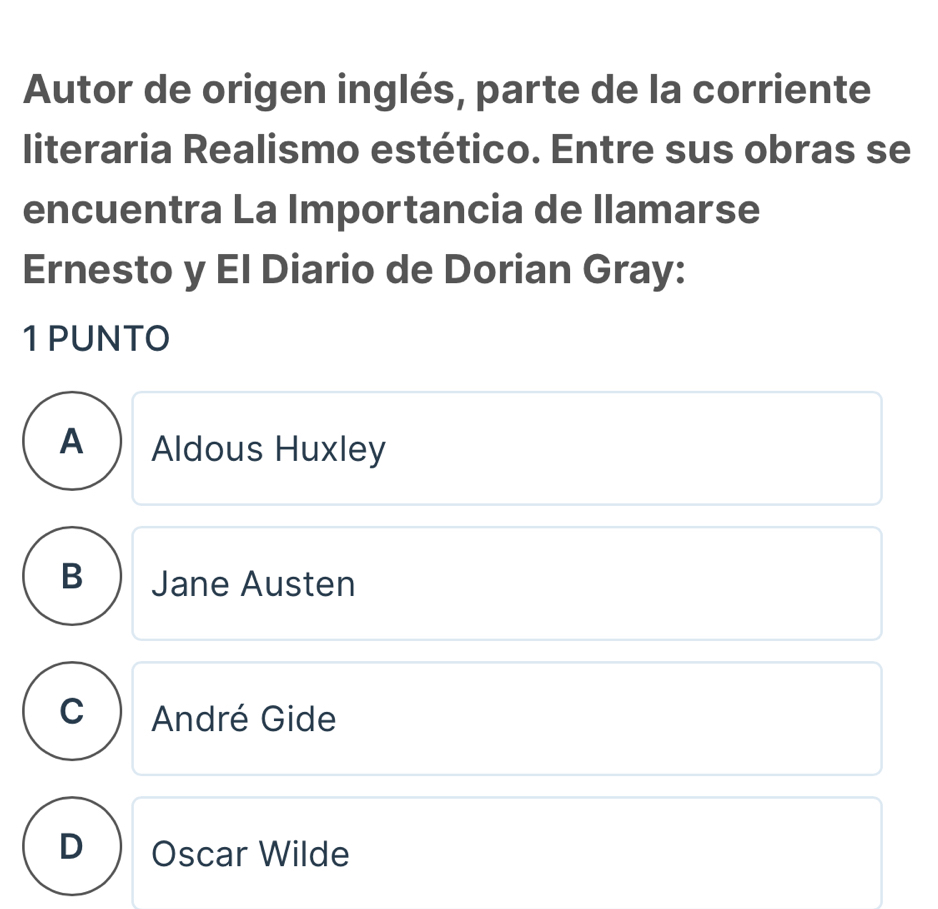Click the '1 PUNTO' label
Image resolution: width=938 pixels, height=909 pixels.
(x=96, y=338)
